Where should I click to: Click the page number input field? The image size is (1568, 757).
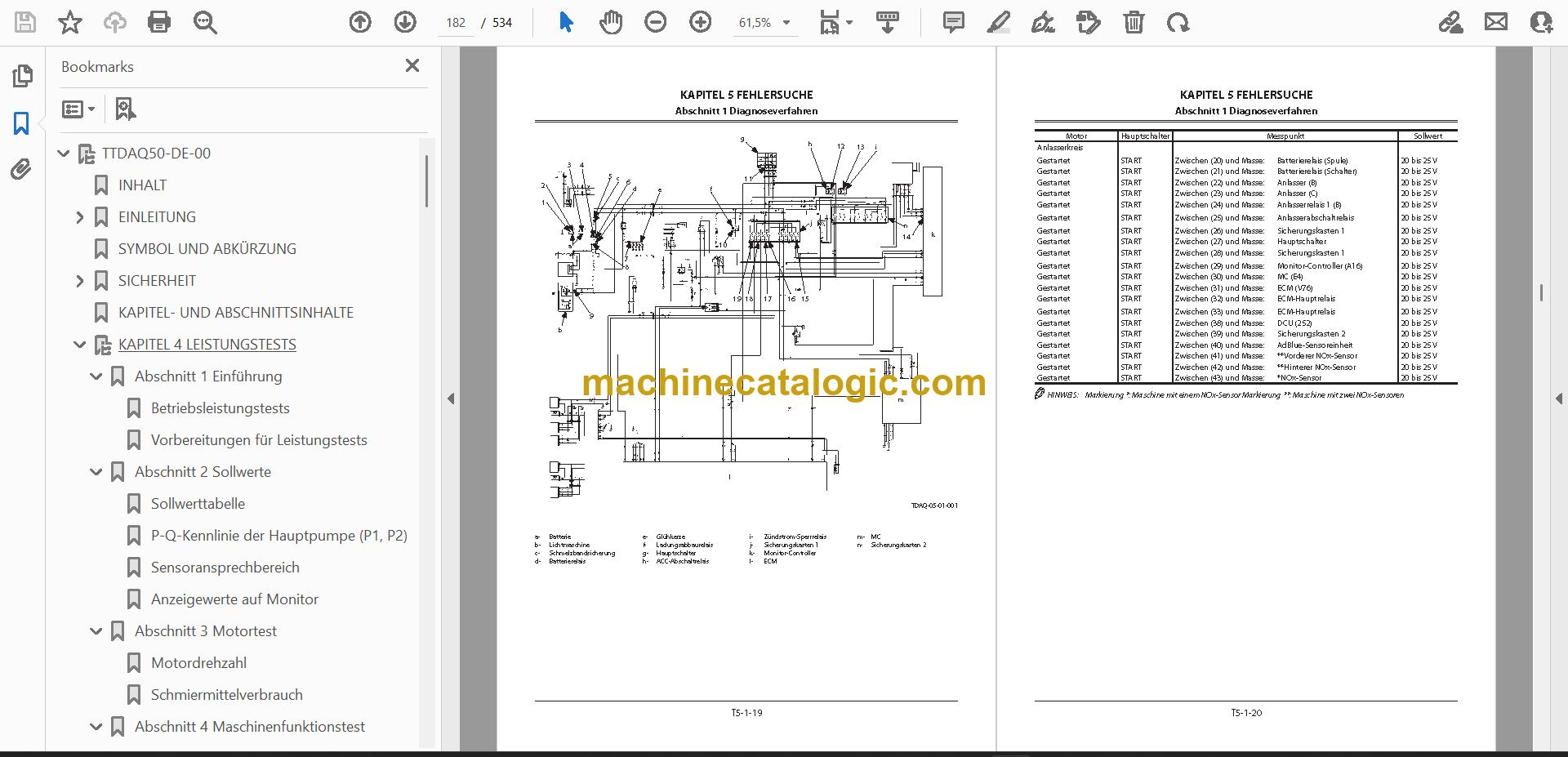coord(456,23)
